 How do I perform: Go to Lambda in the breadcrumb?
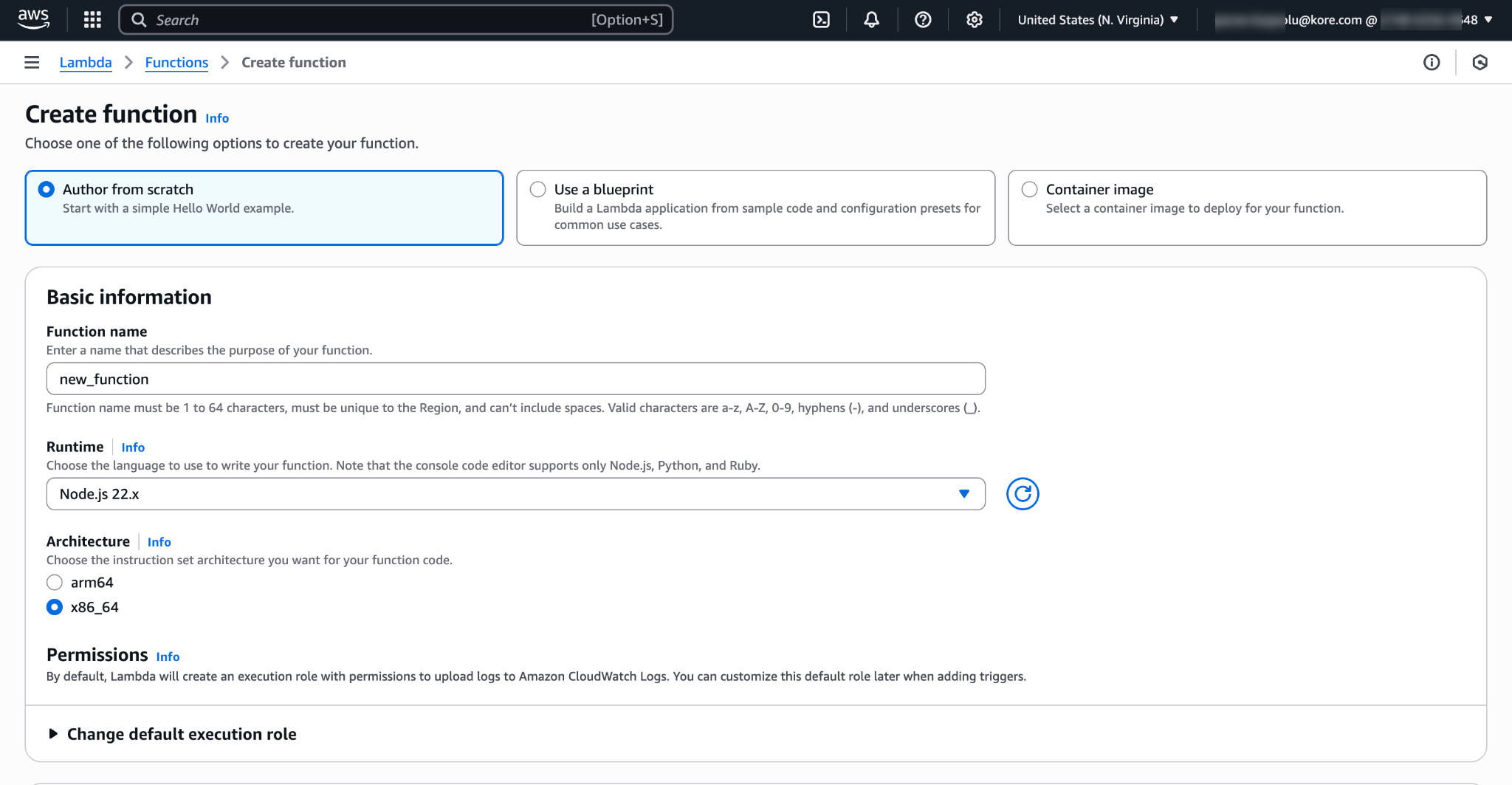[x=86, y=63]
